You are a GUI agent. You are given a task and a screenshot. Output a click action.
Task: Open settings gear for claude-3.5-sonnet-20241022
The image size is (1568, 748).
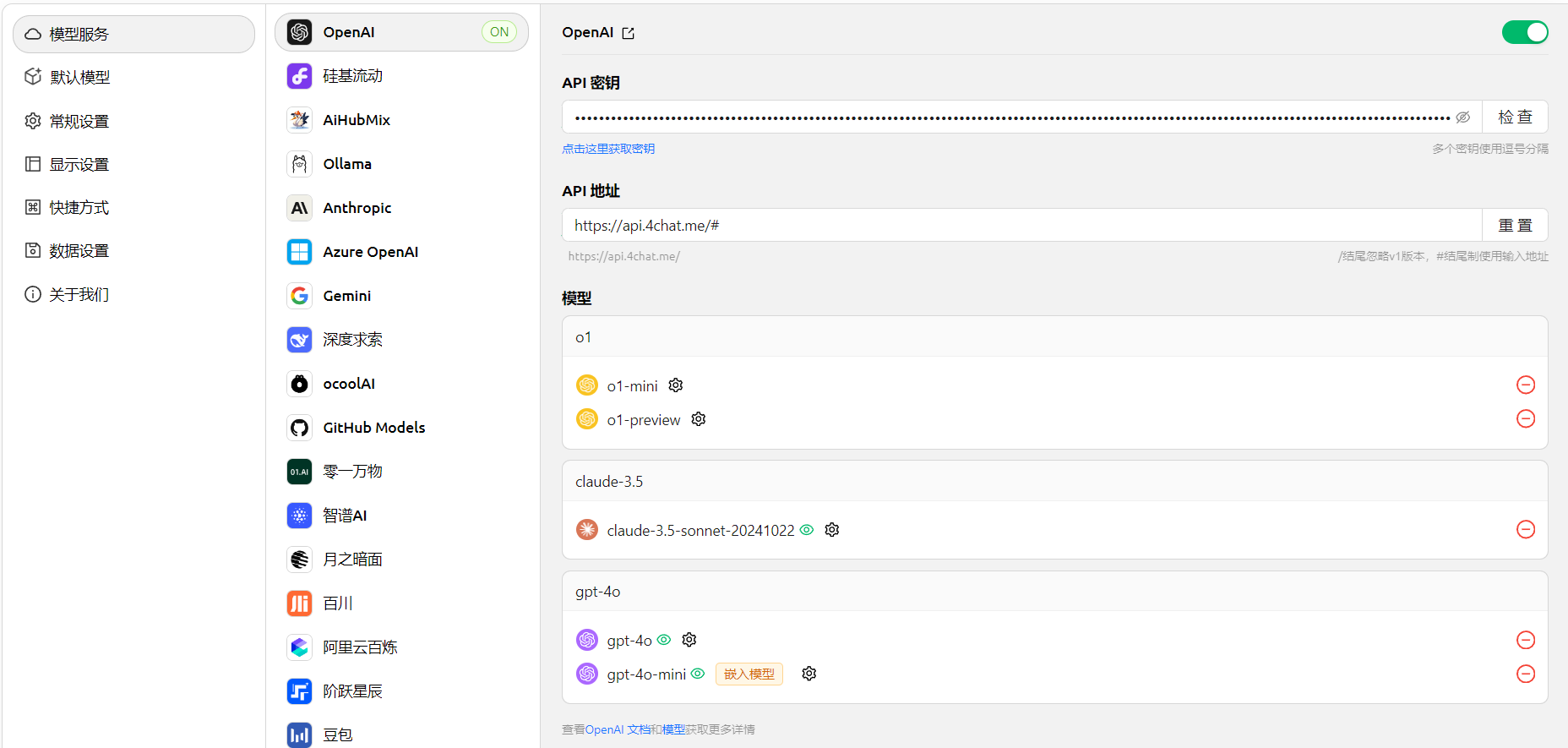832,530
